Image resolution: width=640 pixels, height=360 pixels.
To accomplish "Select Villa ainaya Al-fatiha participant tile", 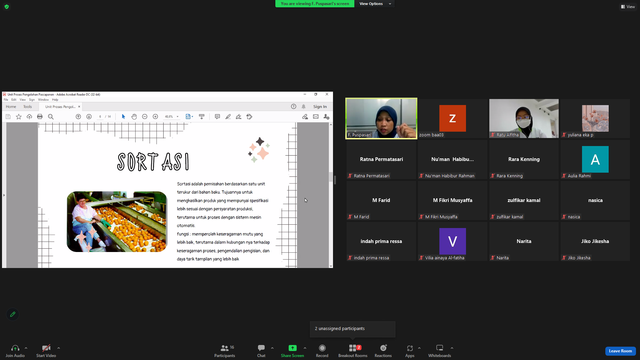I will [x=452, y=241].
